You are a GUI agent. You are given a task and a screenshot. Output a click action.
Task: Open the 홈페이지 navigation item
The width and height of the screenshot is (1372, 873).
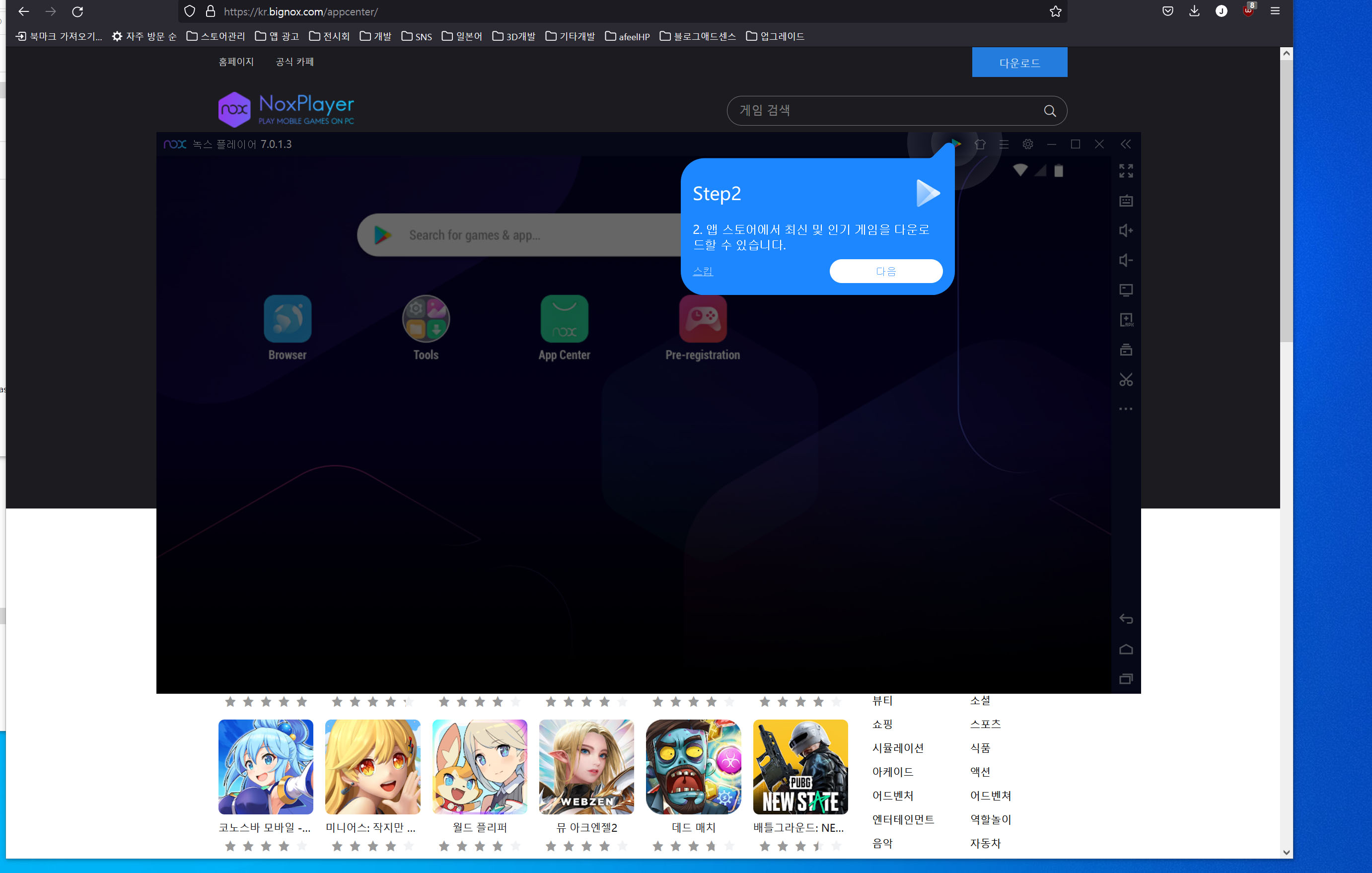pos(236,62)
